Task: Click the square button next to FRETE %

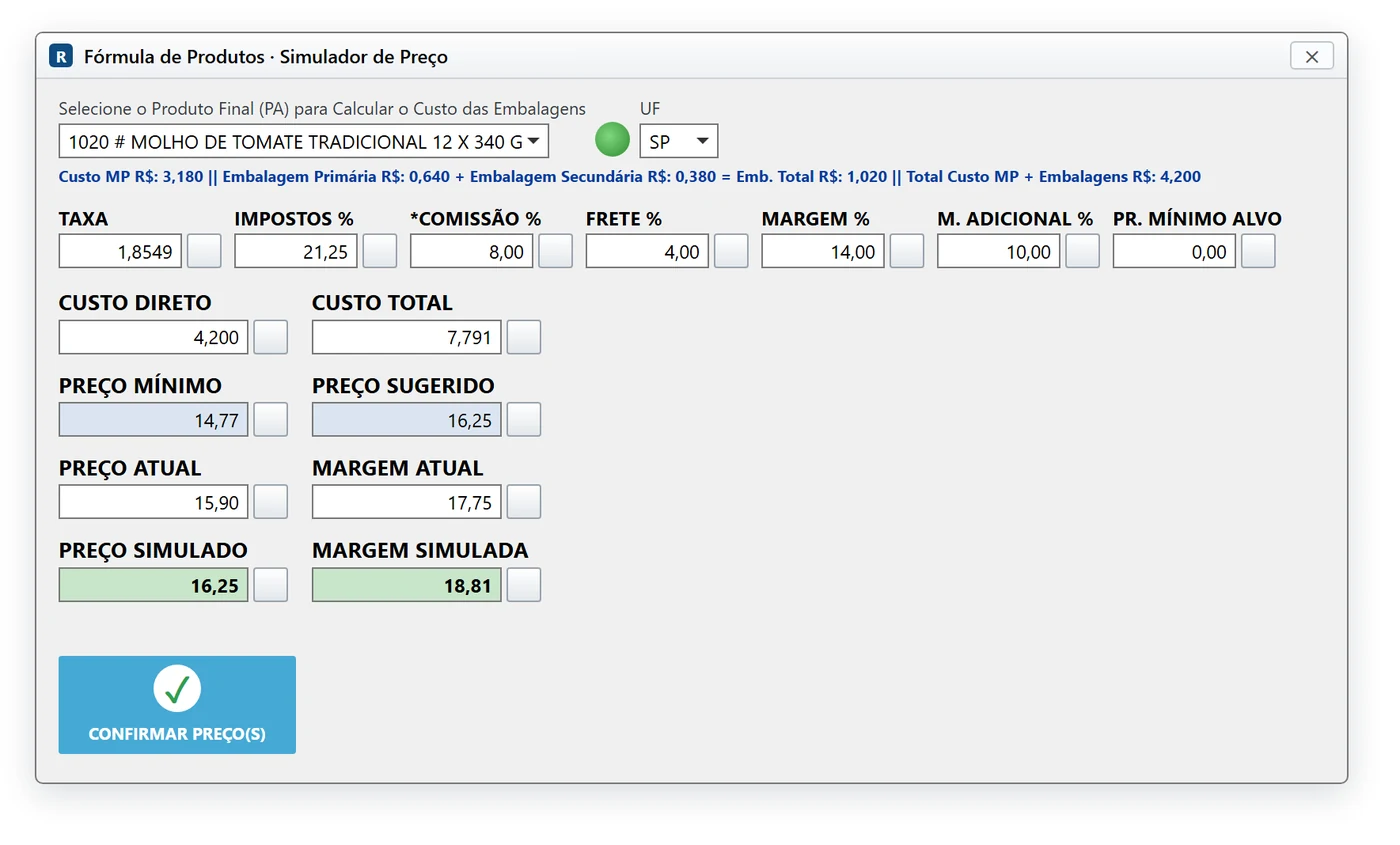Action: [731, 251]
